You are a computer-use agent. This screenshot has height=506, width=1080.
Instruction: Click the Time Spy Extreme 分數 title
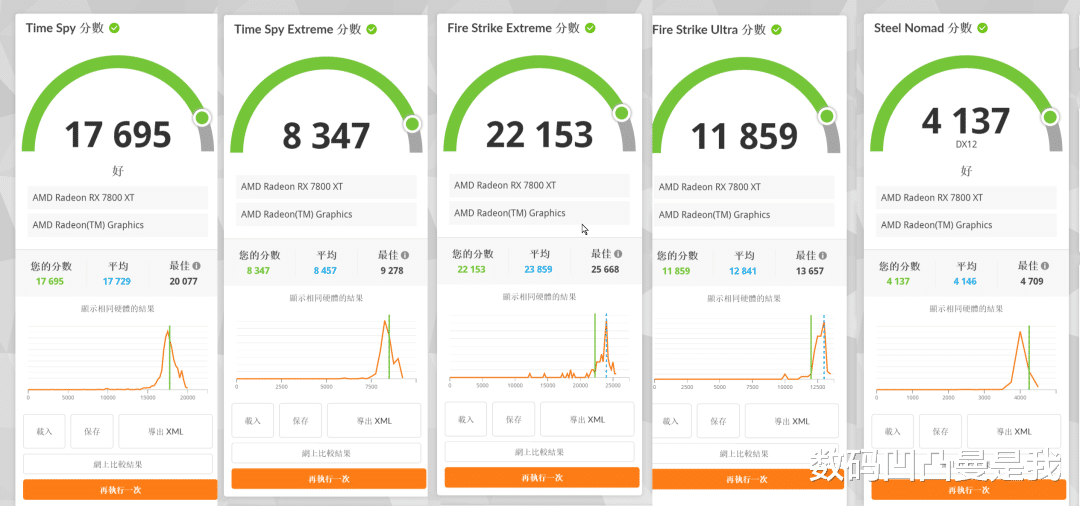pos(298,30)
